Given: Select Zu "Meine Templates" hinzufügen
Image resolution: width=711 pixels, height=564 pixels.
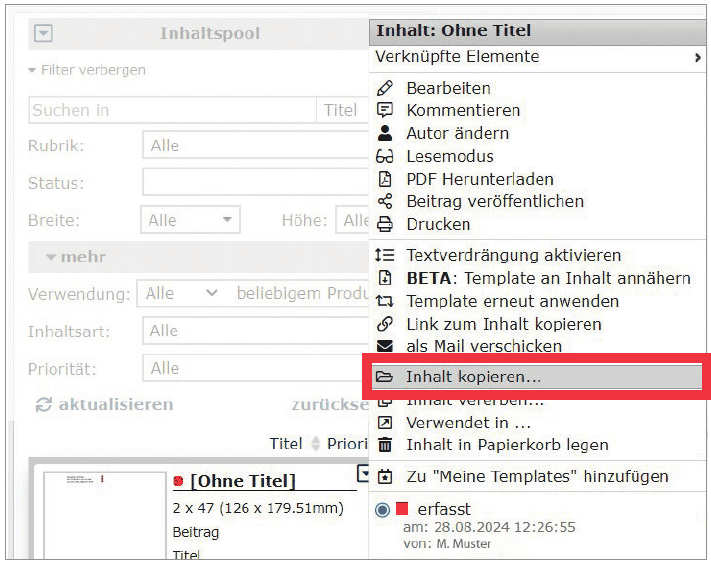Looking at the screenshot, I should (x=537, y=476).
